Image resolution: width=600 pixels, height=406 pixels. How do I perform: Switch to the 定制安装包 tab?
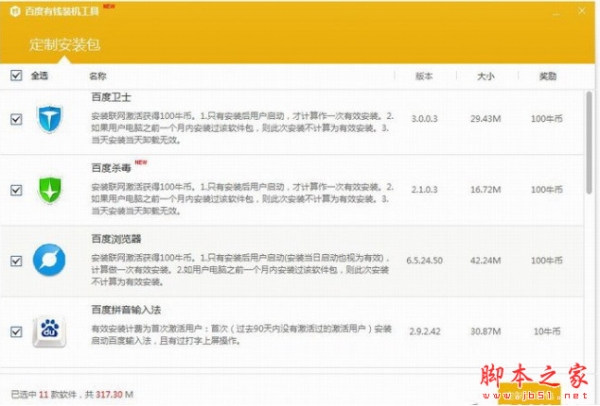tap(65, 45)
